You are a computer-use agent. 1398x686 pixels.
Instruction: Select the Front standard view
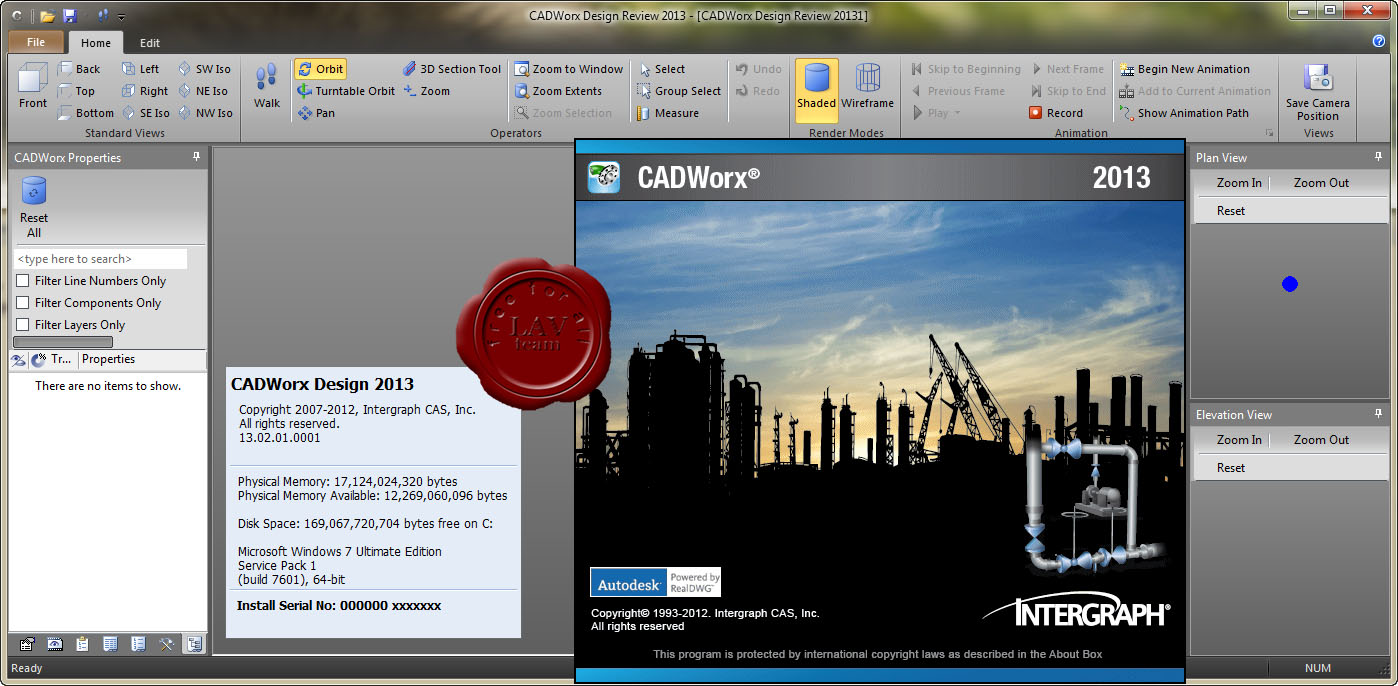(33, 86)
